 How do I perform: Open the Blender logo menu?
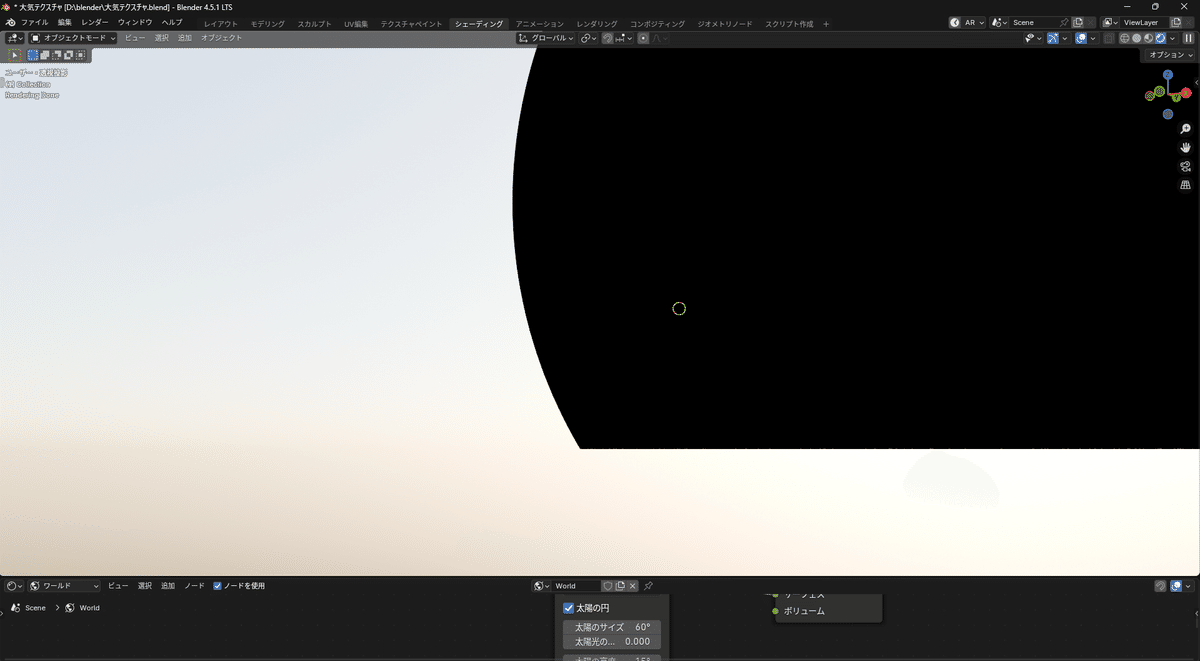(10, 22)
